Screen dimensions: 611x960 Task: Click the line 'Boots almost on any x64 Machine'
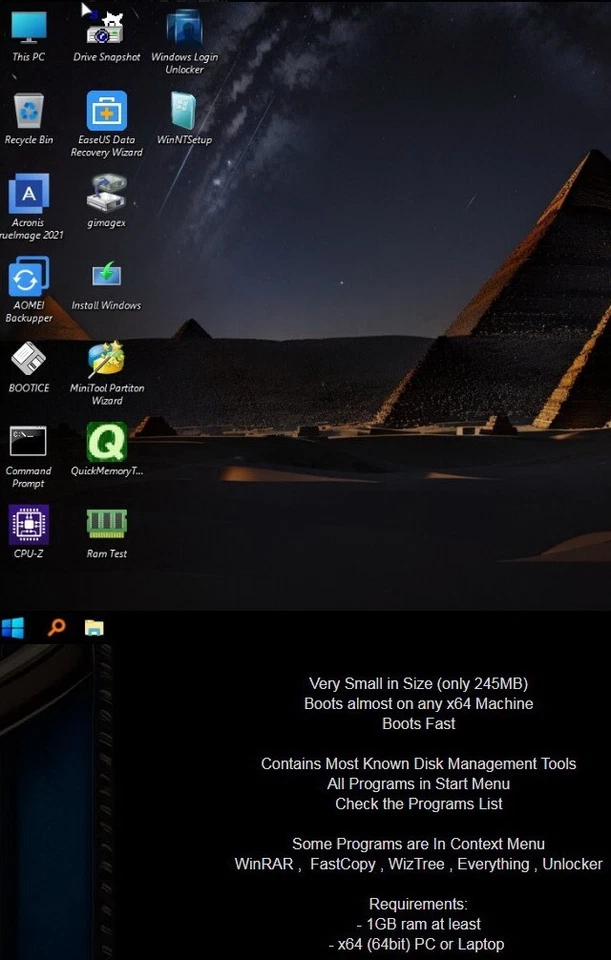pyautogui.click(x=418, y=703)
